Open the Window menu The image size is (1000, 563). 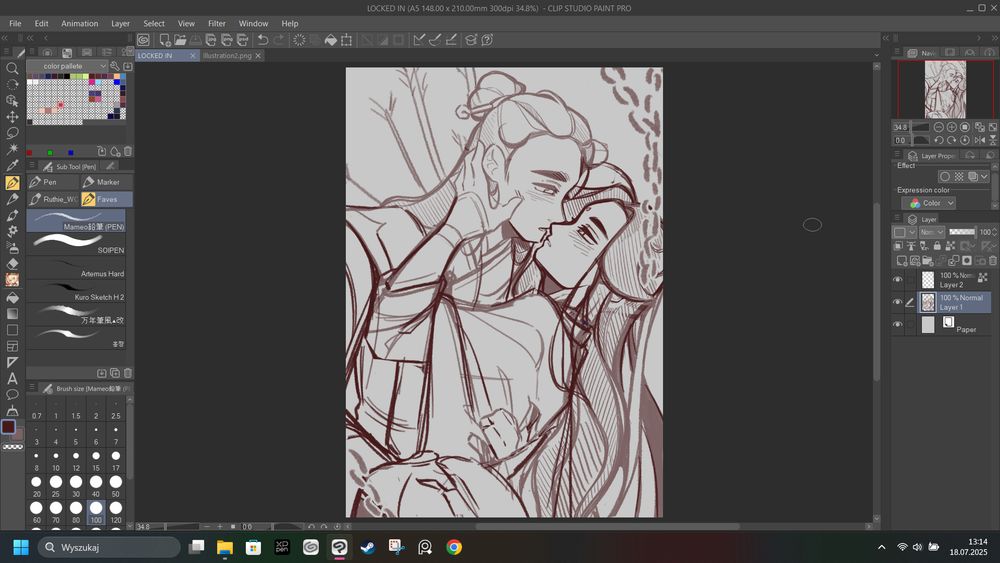click(x=253, y=23)
